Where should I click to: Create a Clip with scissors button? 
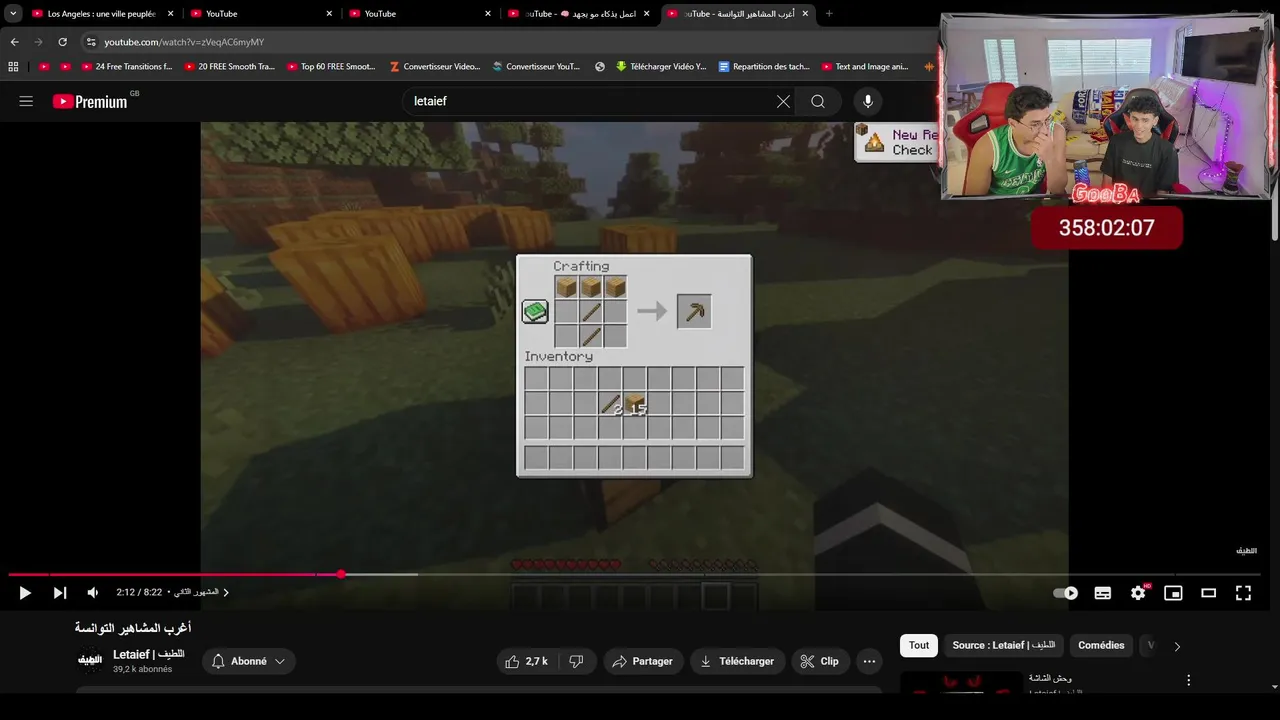pos(820,661)
